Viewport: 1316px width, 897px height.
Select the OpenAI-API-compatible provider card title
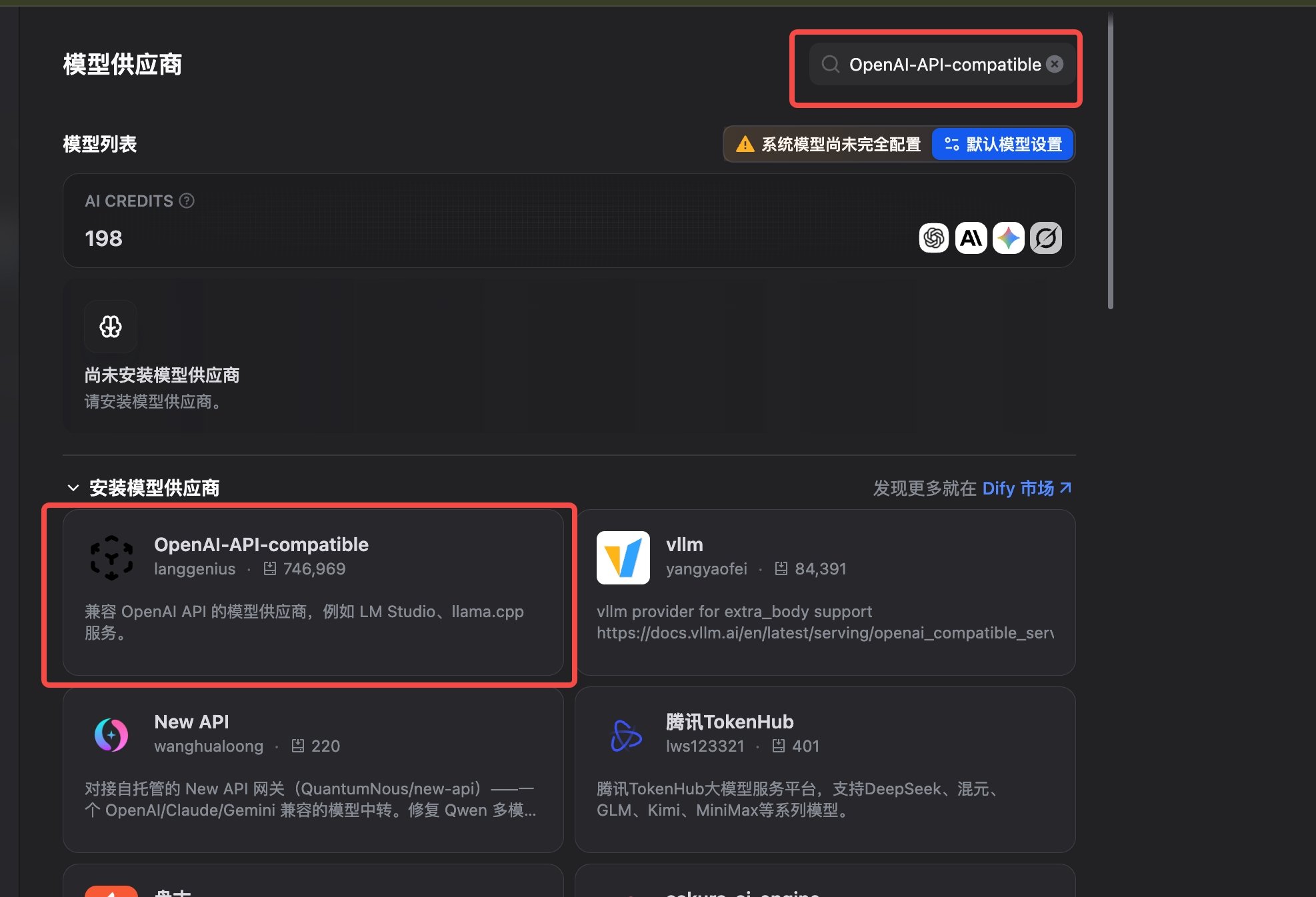tap(261, 544)
